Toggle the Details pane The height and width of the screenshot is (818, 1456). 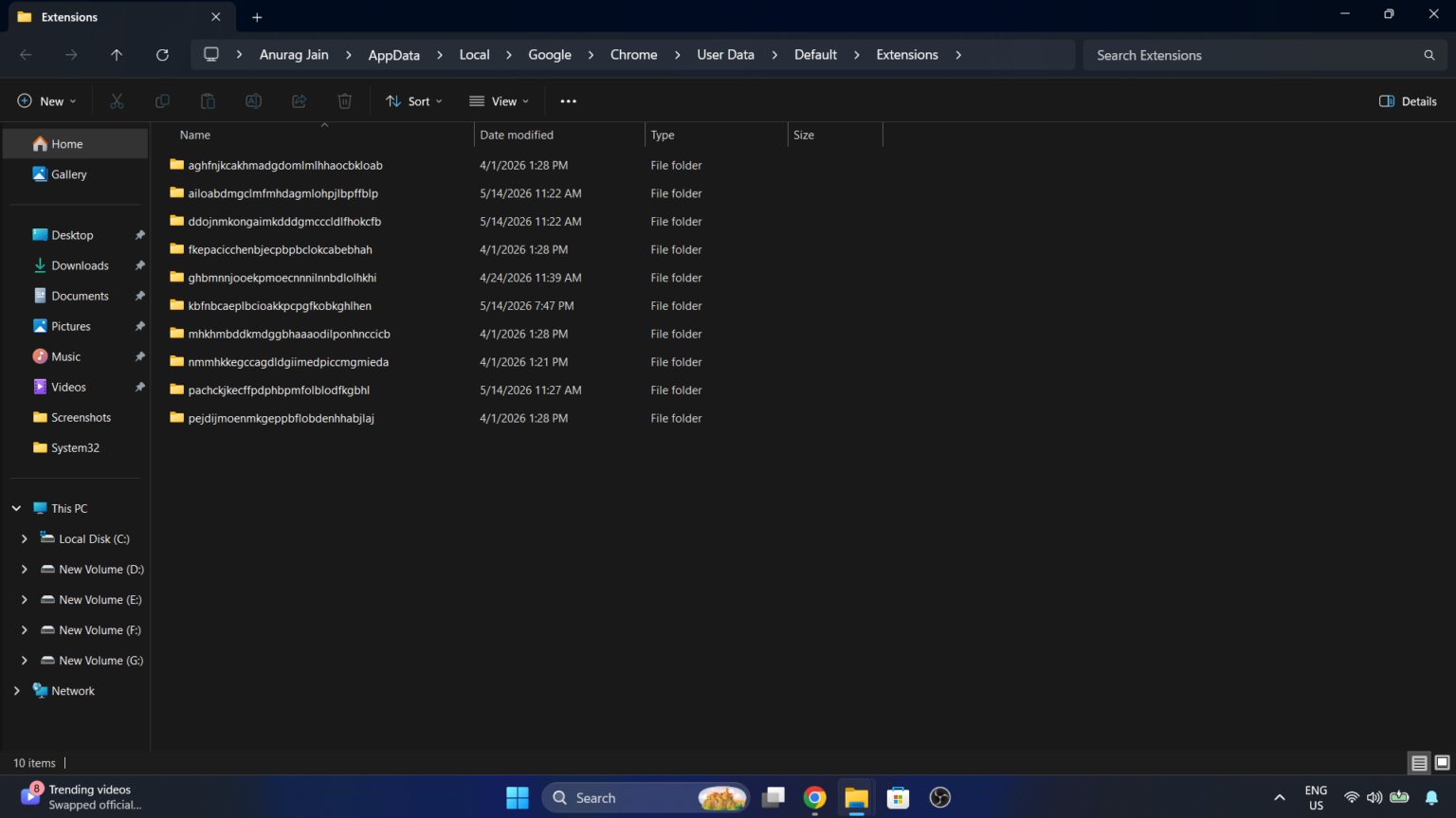(1408, 101)
